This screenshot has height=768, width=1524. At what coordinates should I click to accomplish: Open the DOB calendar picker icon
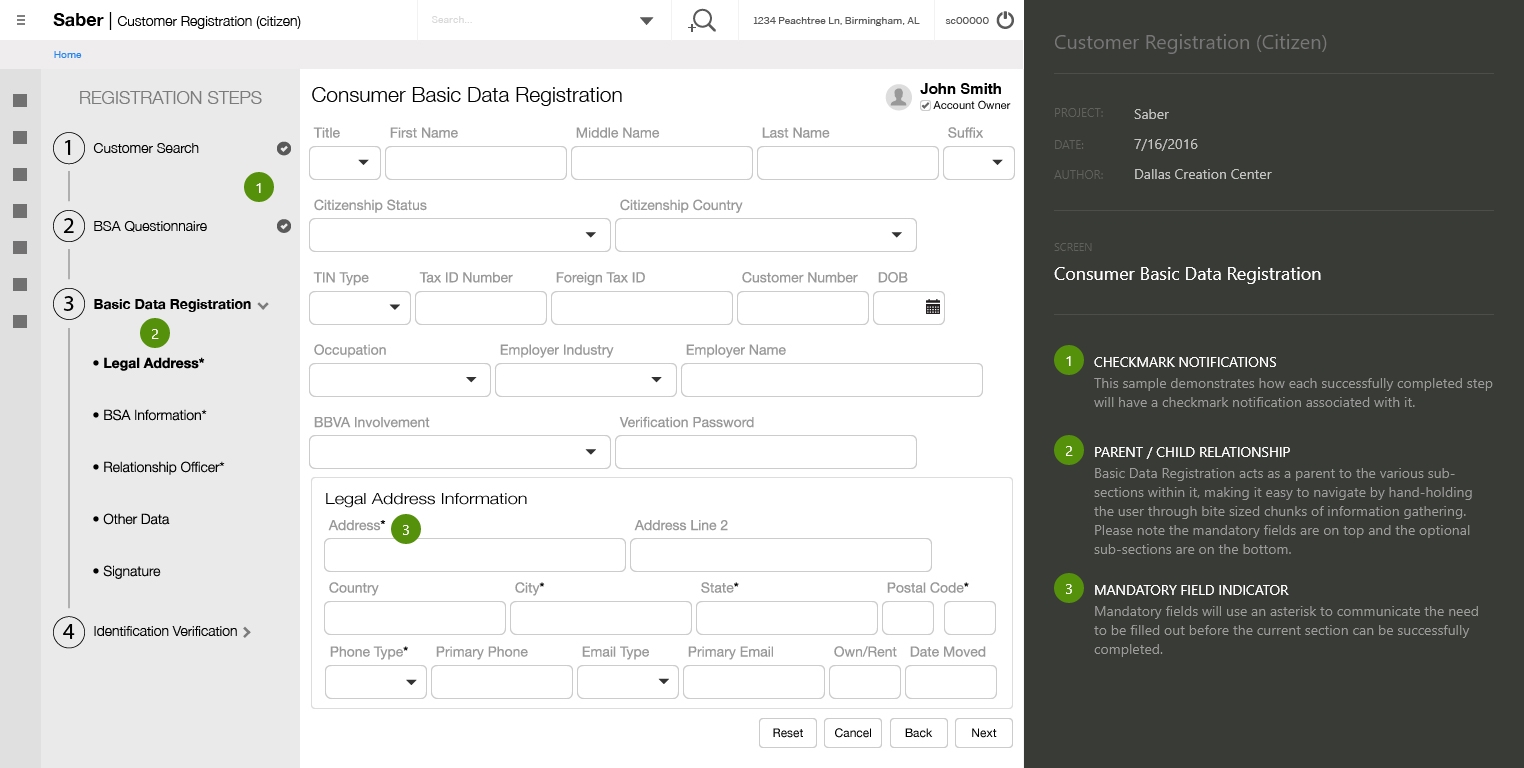click(933, 307)
